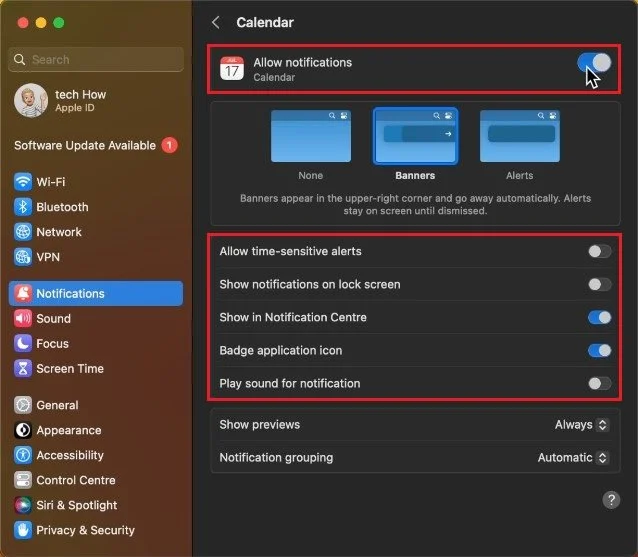Click the Search input field
Viewport: 638px width, 557px height.
click(x=96, y=59)
